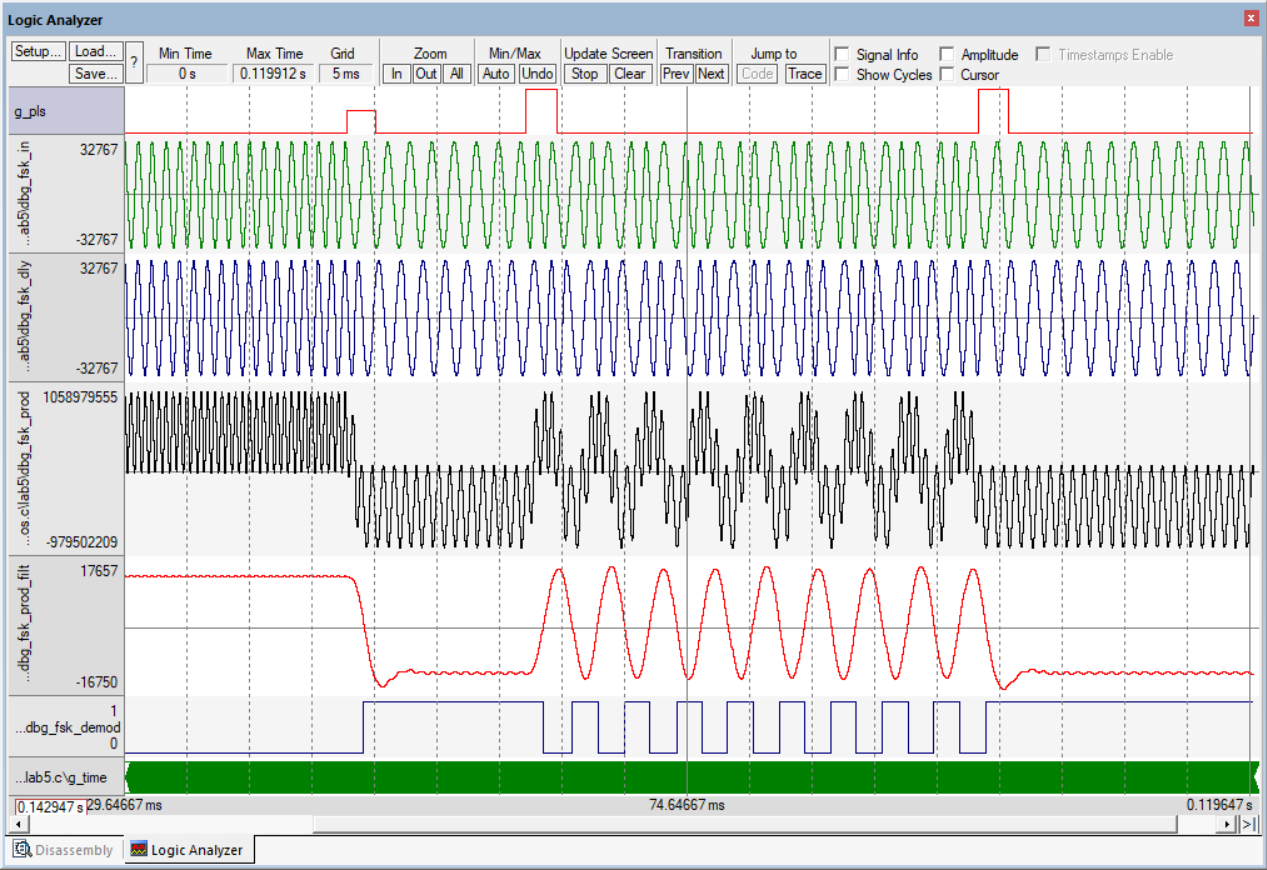This screenshot has height=870, width=1267.
Task: Enable the Signal Info checkbox
Action: 843,55
